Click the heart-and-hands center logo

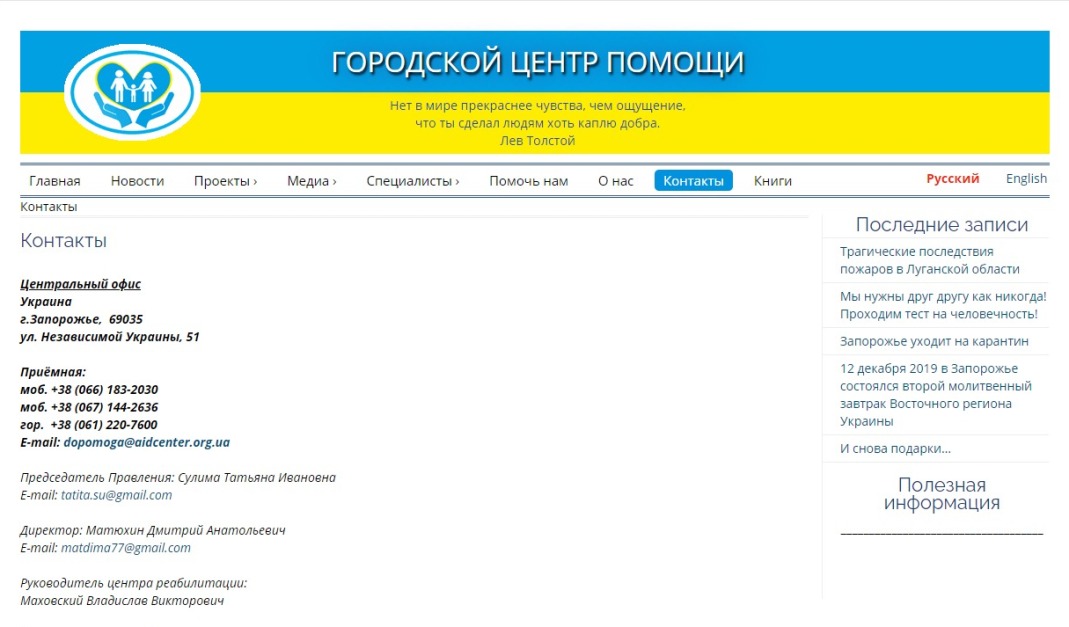pos(132,92)
